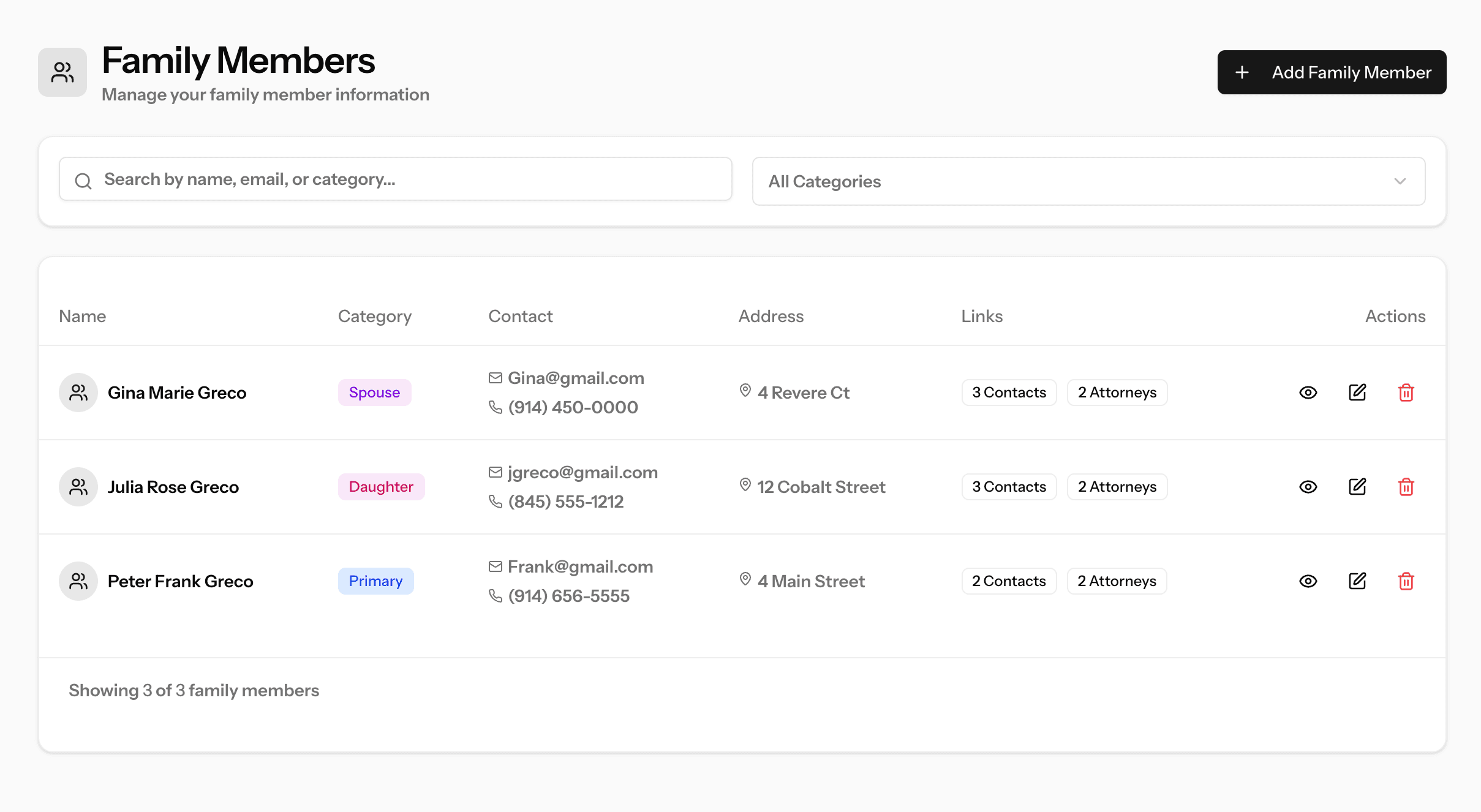View Gina Marie Greco with eye icon
The height and width of the screenshot is (812, 1481).
point(1308,393)
